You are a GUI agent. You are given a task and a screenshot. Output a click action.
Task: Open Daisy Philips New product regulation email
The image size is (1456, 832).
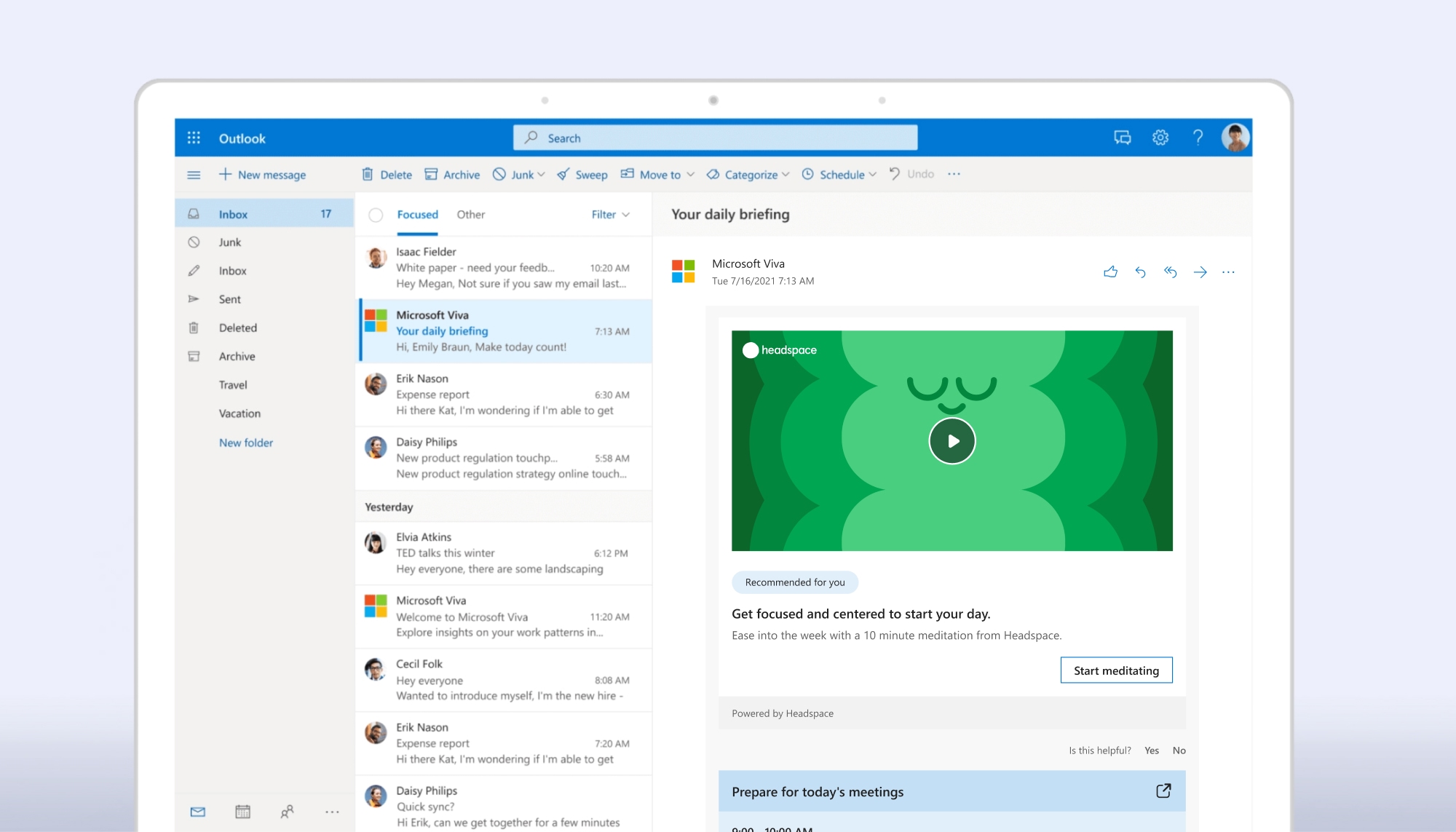pyautogui.click(x=504, y=458)
